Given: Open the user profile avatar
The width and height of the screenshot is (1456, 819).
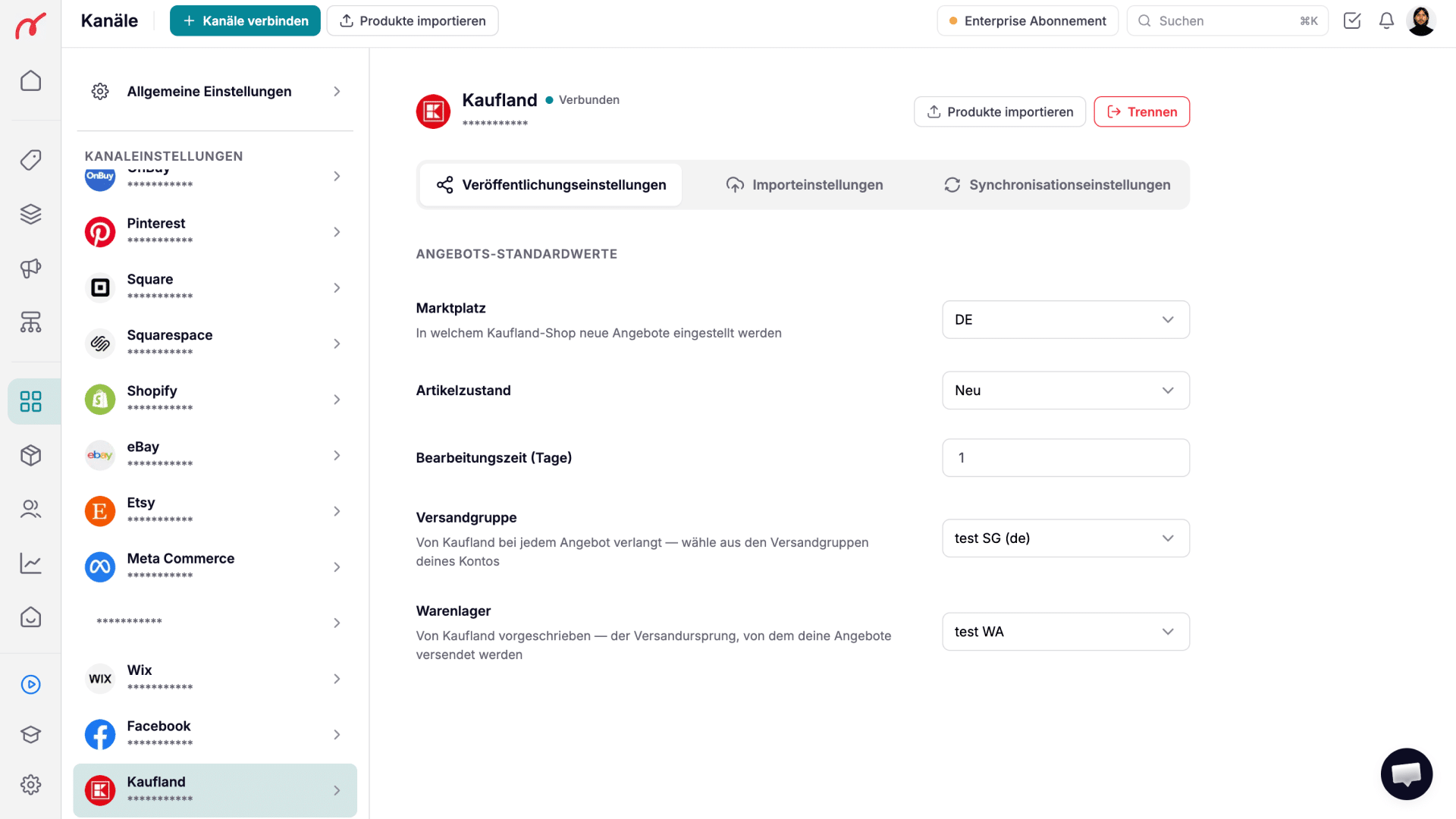Looking at the screenshot, I should (x=1421, y=20).
